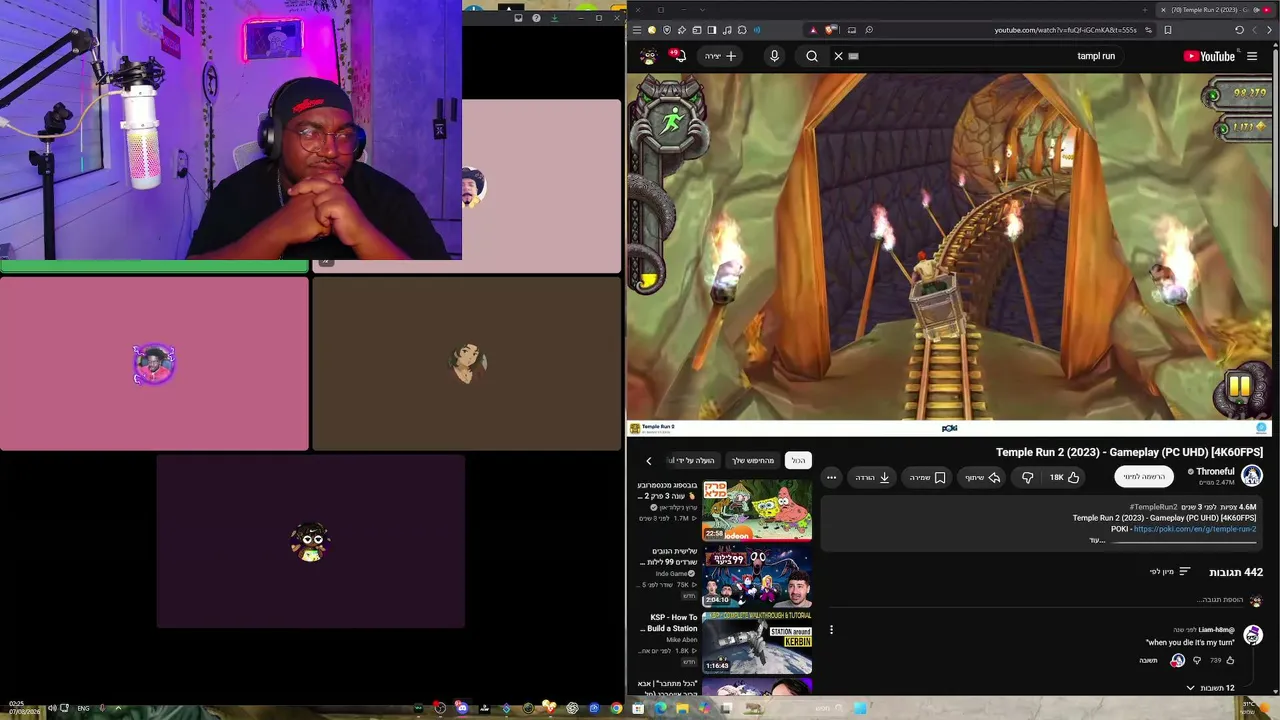Clear the YouTube search text with the X
Viewport: 1280px width, 720px height.
pos(839,56)
